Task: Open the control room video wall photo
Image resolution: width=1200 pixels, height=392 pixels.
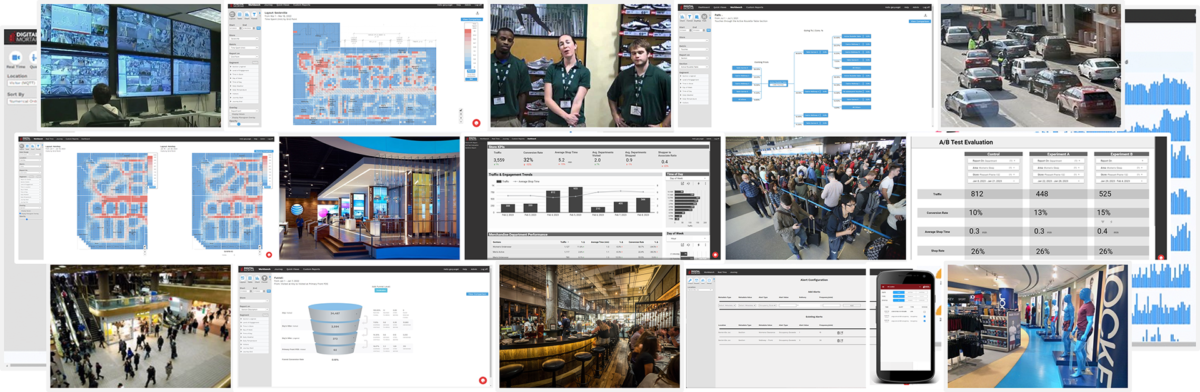Action: coord(131,65)
